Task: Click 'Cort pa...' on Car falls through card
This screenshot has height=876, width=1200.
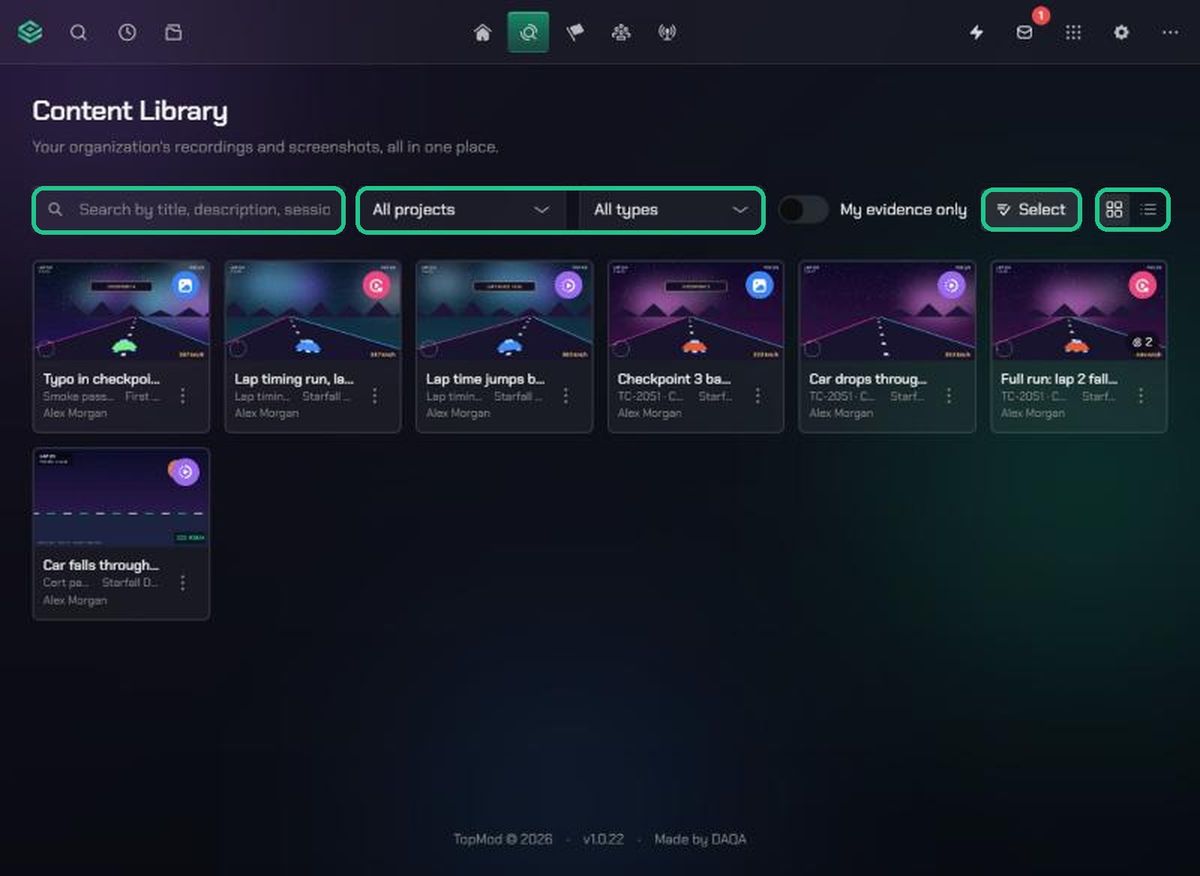Action: [x=68, y=582]
